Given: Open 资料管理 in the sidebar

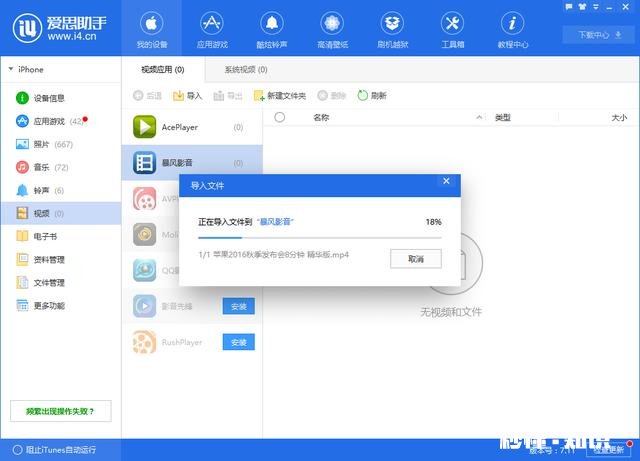Looking at the screenshot, I should tap(61, 259).
